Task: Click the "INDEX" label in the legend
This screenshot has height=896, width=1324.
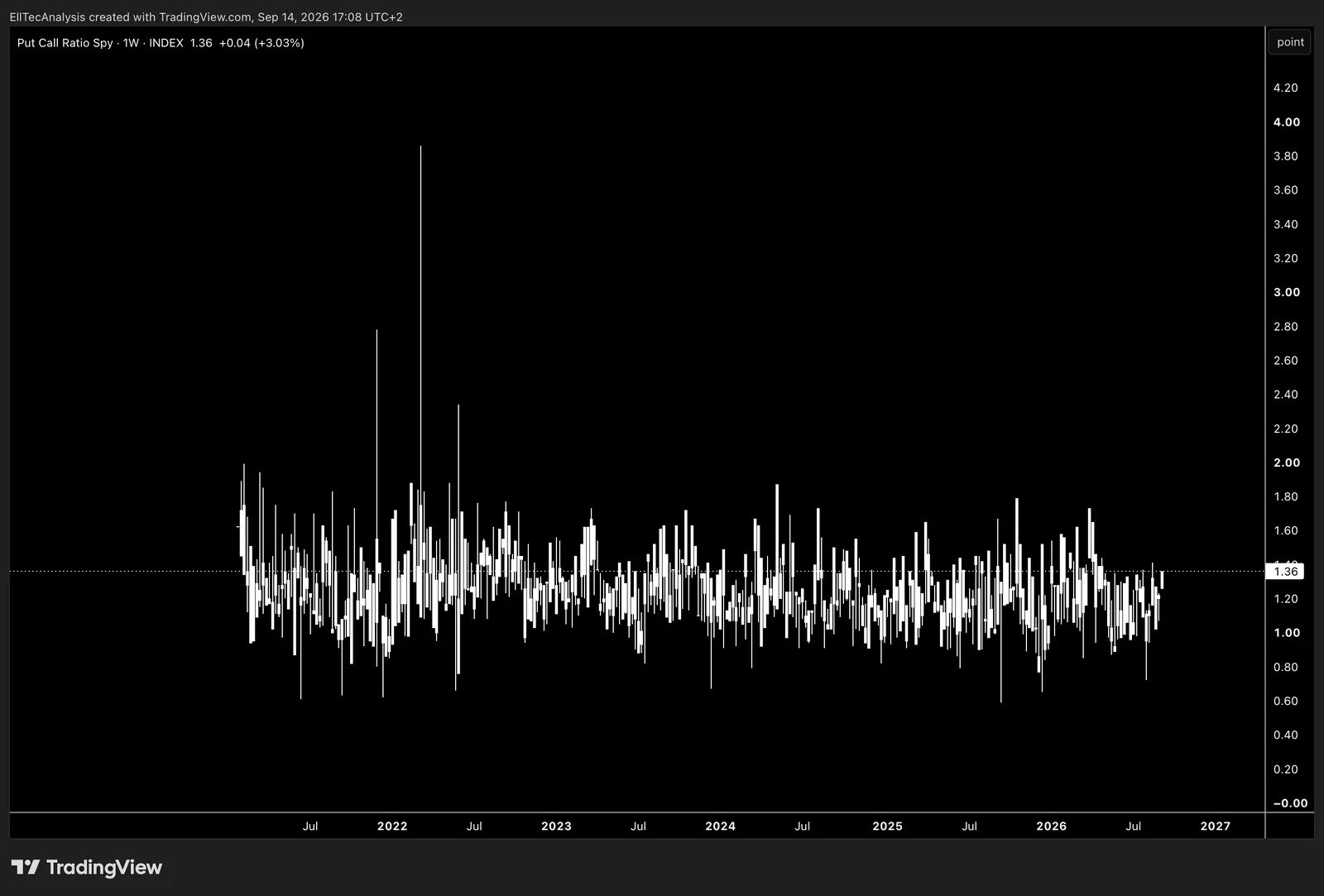Action: coord(166,43)
